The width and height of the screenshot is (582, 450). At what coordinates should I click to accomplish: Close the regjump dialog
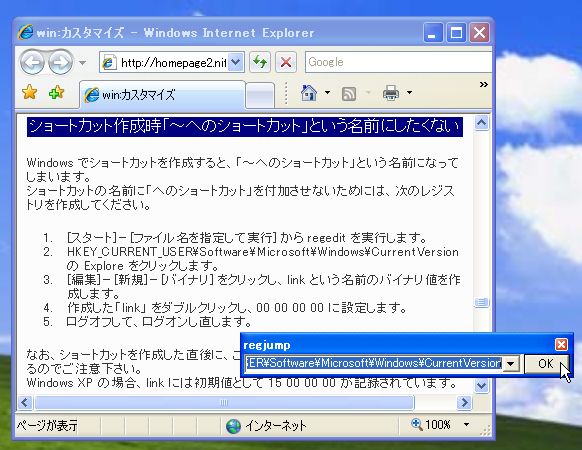561,345
